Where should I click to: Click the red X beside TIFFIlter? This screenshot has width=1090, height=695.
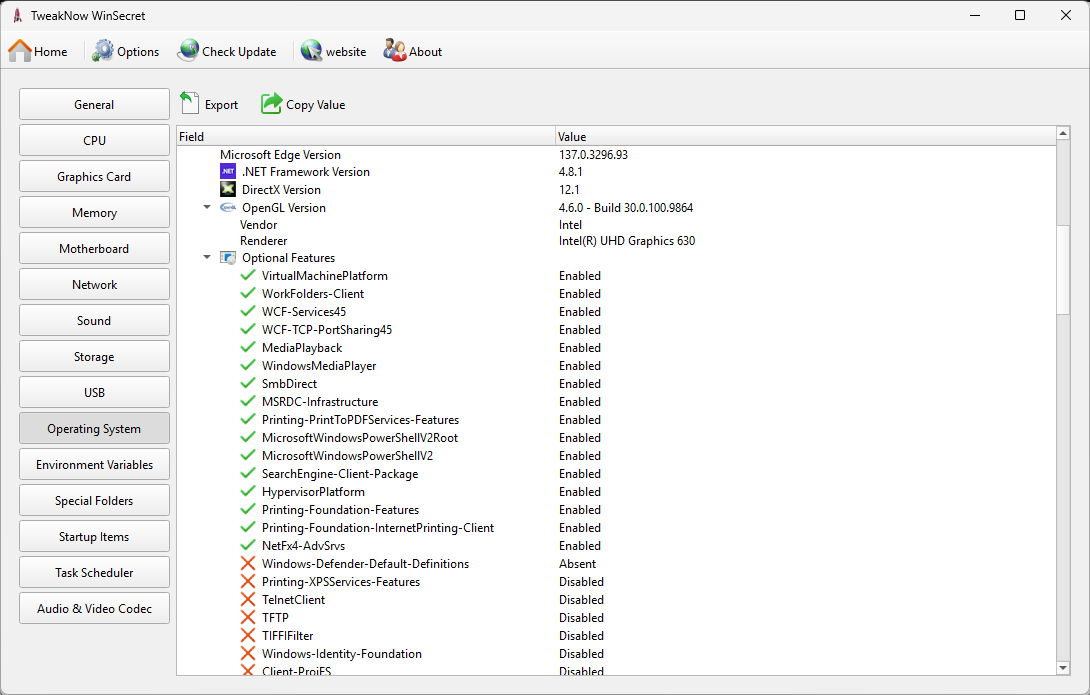point(247,636)
